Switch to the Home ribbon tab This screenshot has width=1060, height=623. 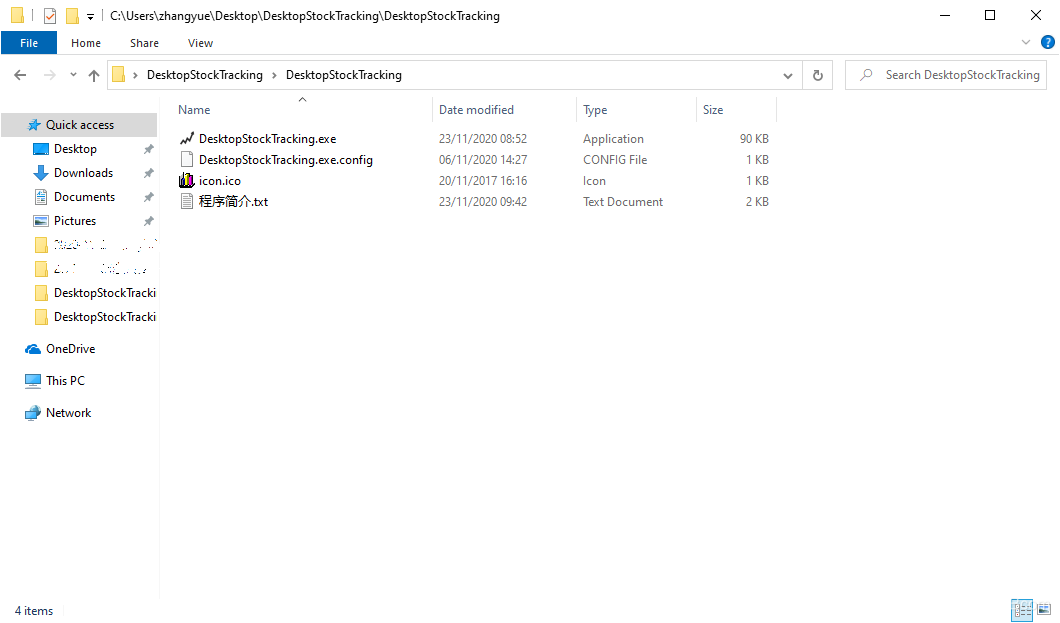coord(86,43)
